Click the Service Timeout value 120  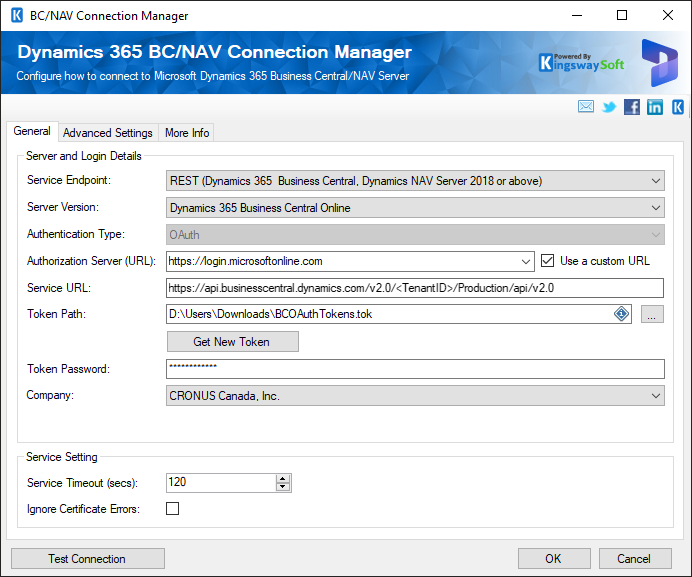pos(177,482)
